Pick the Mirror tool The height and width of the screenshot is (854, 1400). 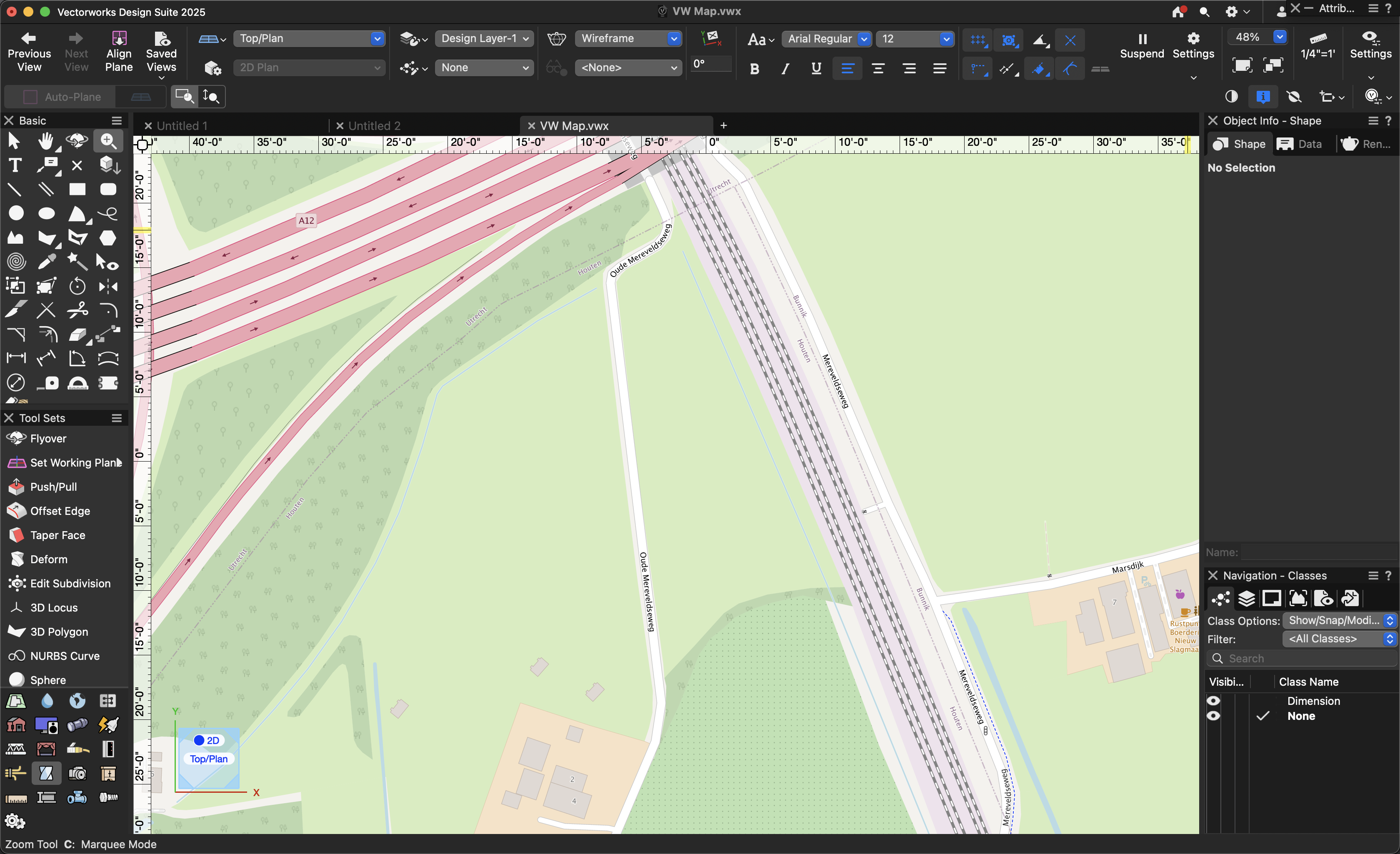click(x=107, y=286)
